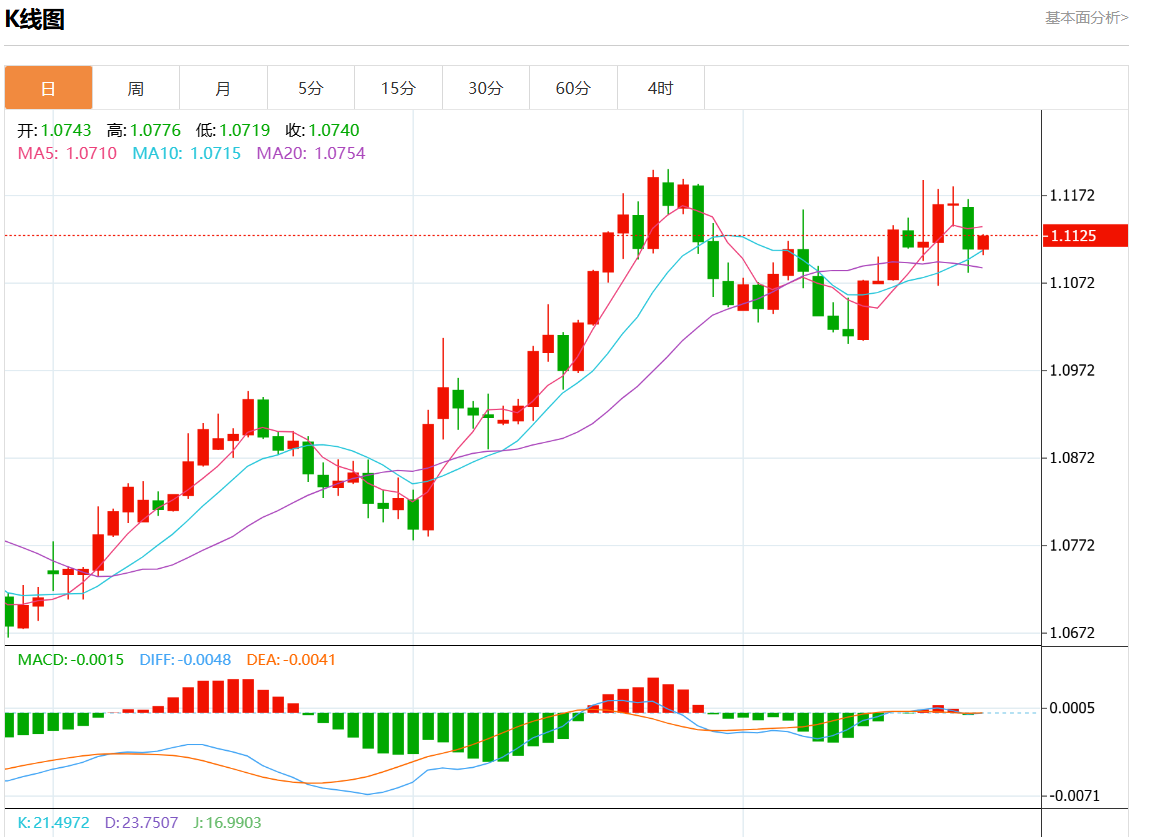Image resolution: width=1152 pixels, height=837 pixels.
Task: Select the DIFF indicator label
Action: coord(185,660)
